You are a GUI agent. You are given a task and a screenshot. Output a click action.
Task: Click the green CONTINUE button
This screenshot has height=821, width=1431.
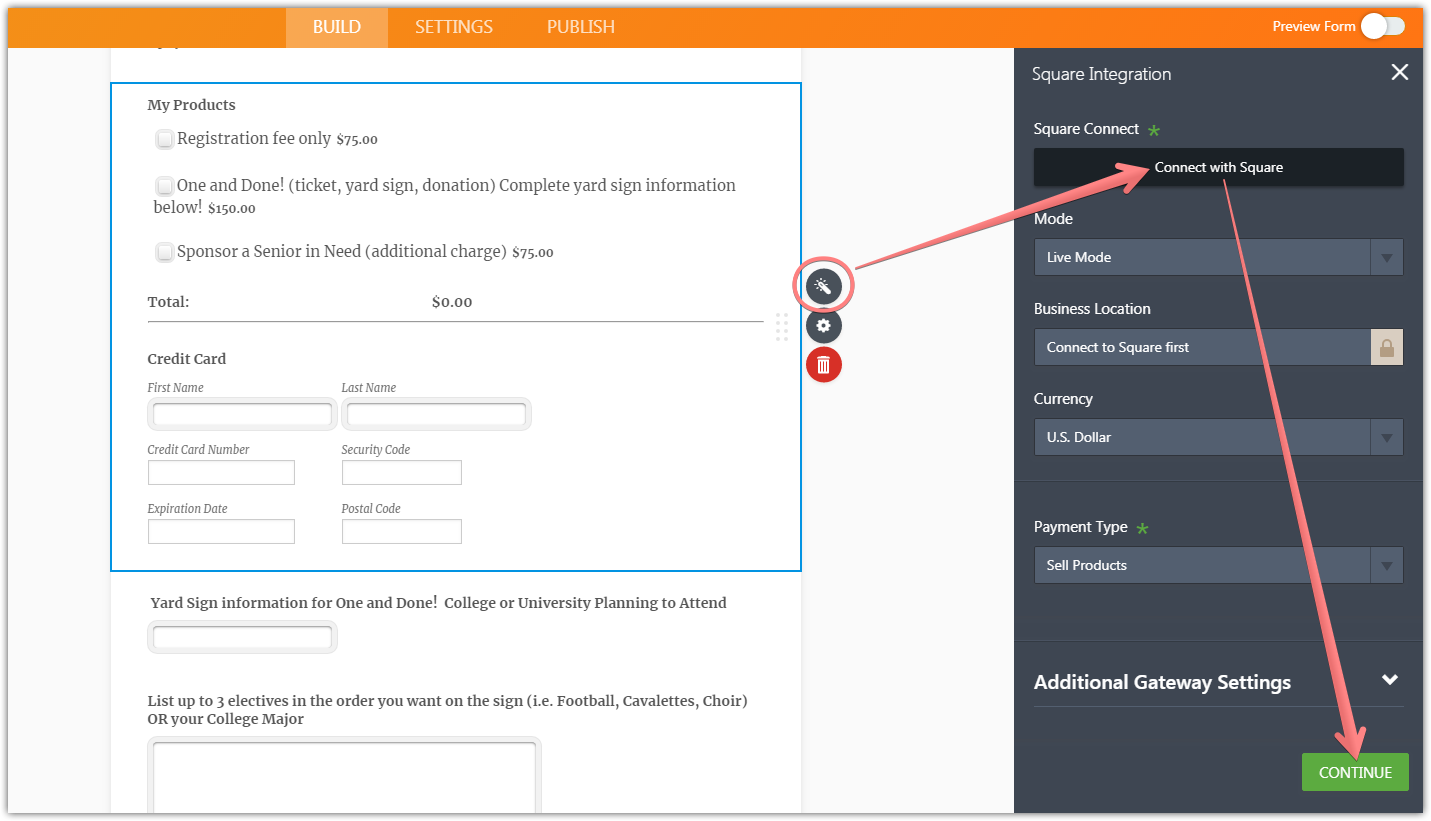click(x=1355, y=772)
